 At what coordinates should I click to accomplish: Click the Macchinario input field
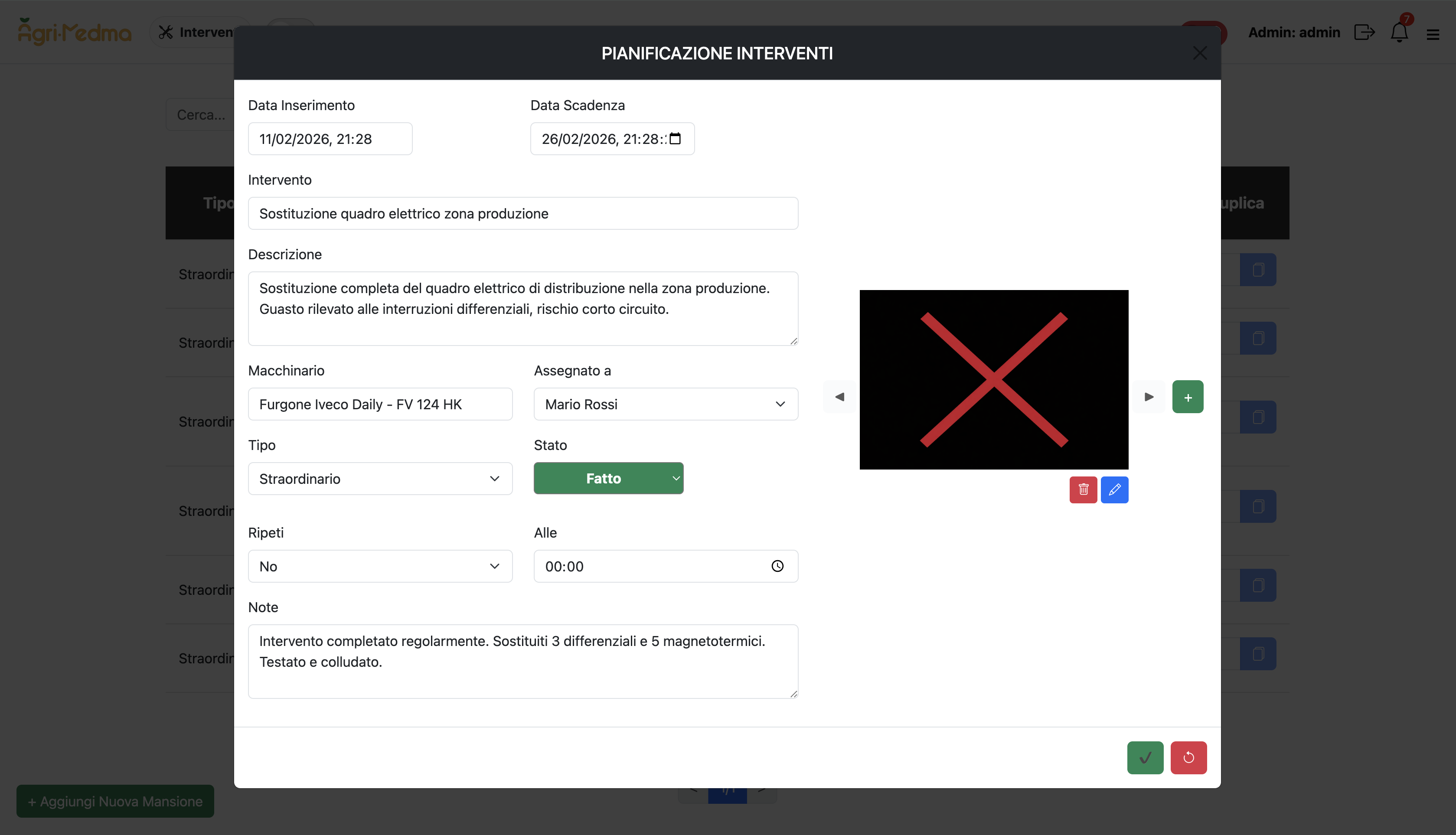[380, 404]
